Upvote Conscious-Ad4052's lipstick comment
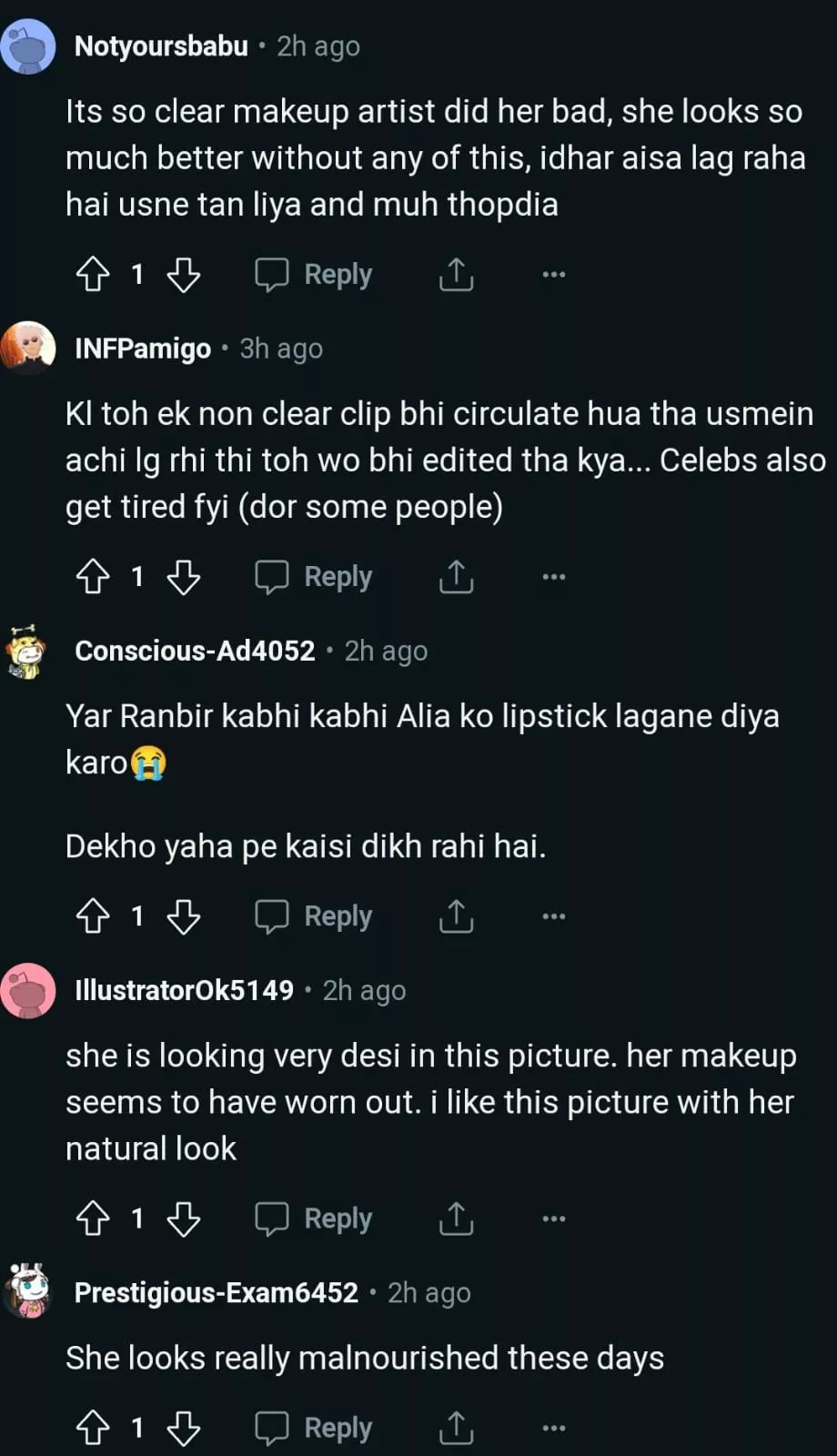 (92, 915)
